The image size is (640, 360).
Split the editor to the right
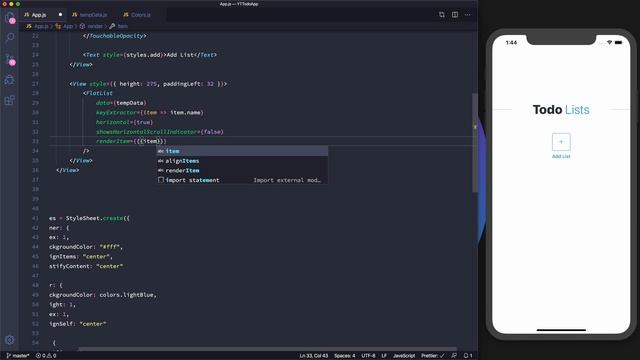455,15
